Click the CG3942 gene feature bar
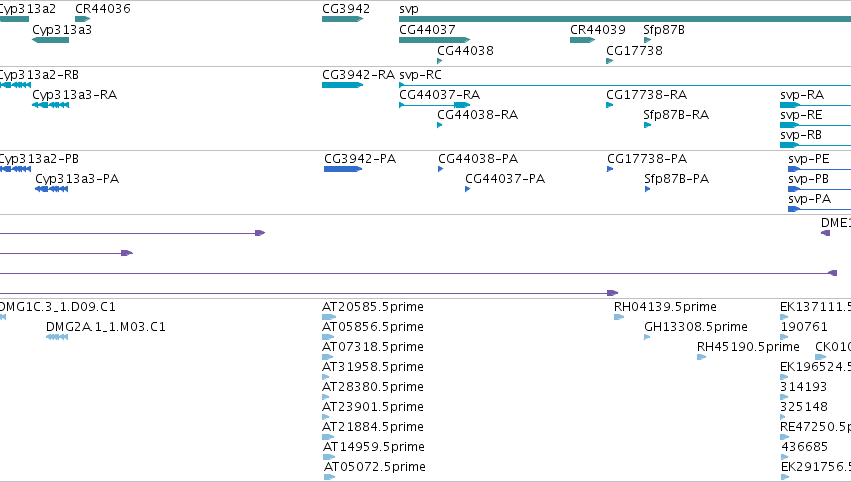Viewport: 851px width, 482px height. tap(342, 19)
